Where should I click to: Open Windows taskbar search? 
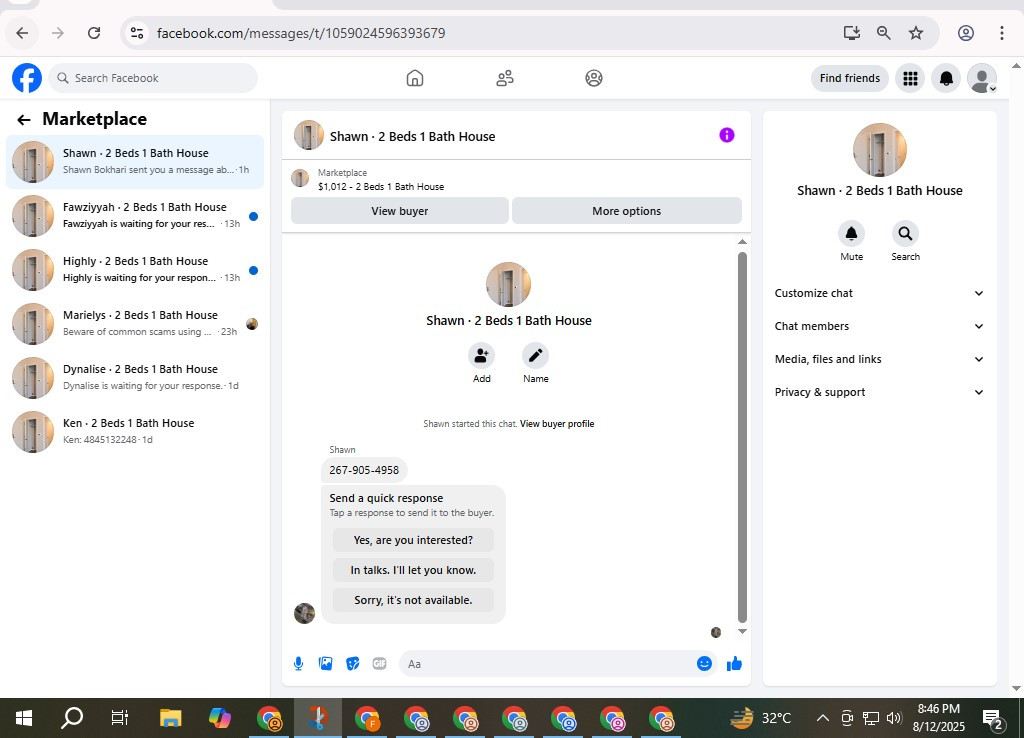(x=72, y=718)
